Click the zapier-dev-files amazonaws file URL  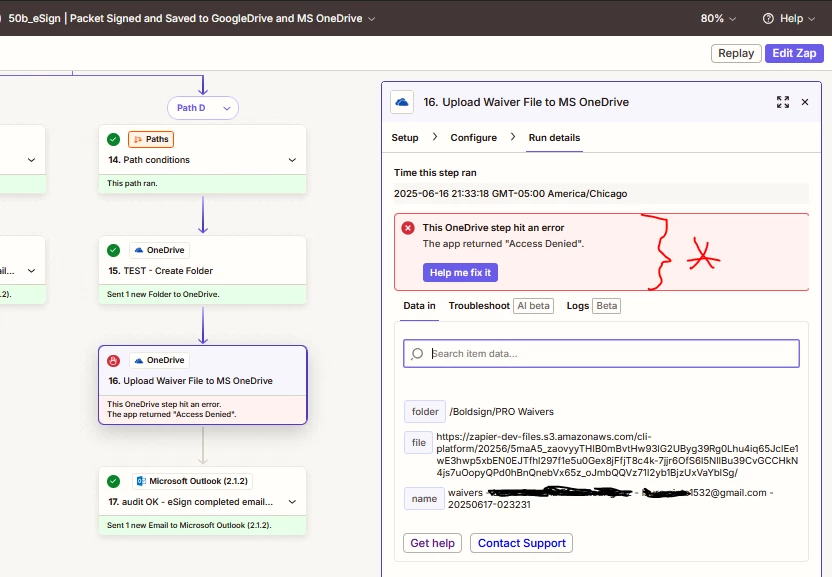pyautogui.click(x=617, y=454)
